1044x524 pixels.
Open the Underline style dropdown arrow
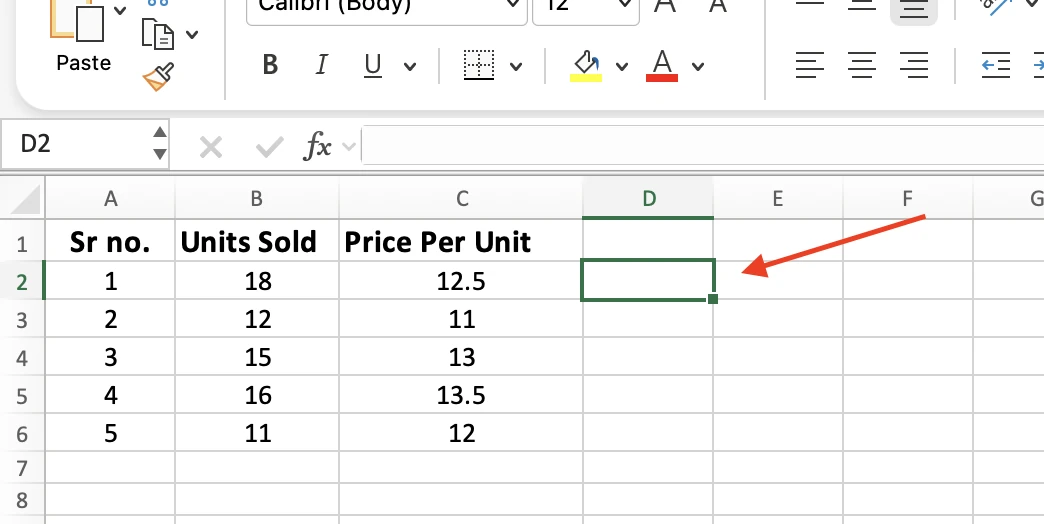point(410,66)
